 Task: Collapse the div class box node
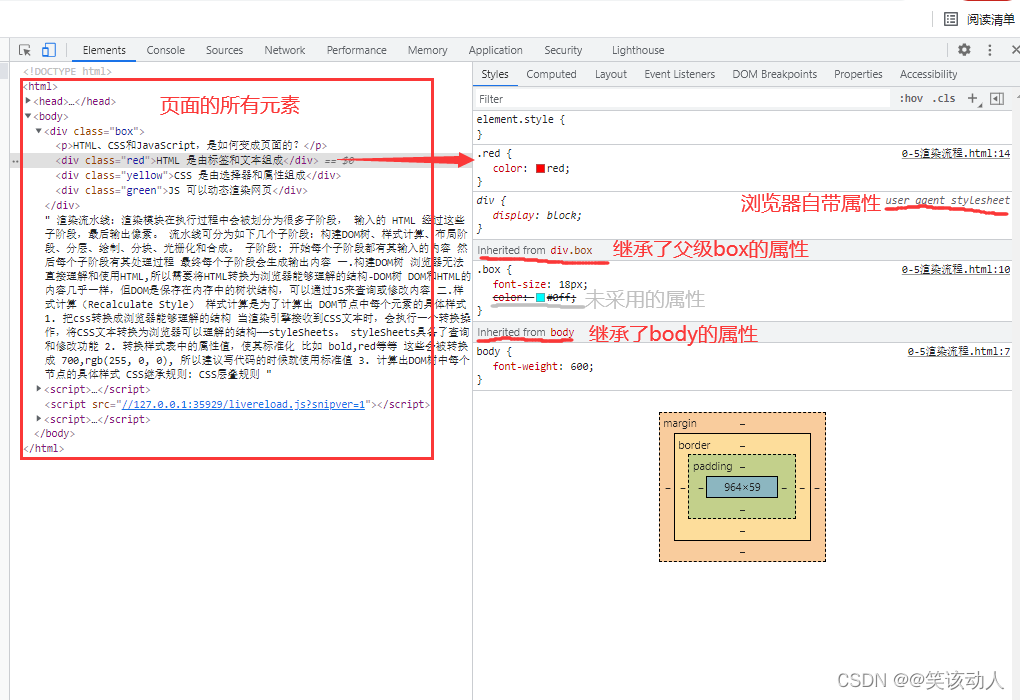39,131
